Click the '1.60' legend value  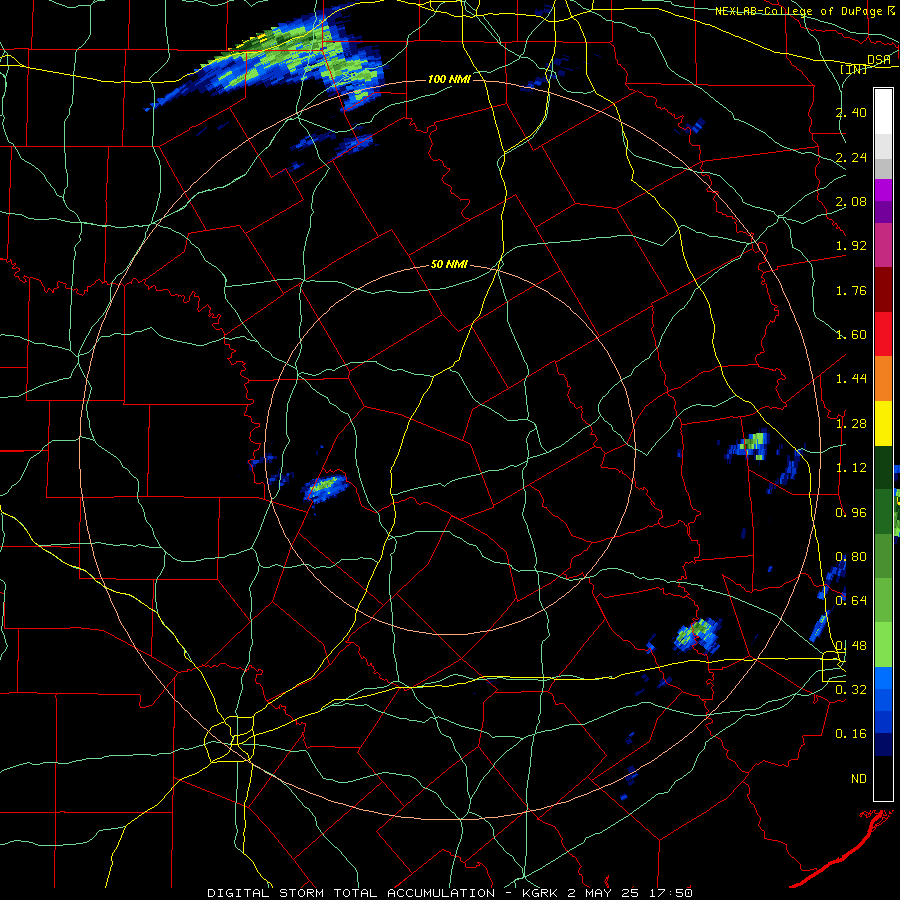[851, 335]
